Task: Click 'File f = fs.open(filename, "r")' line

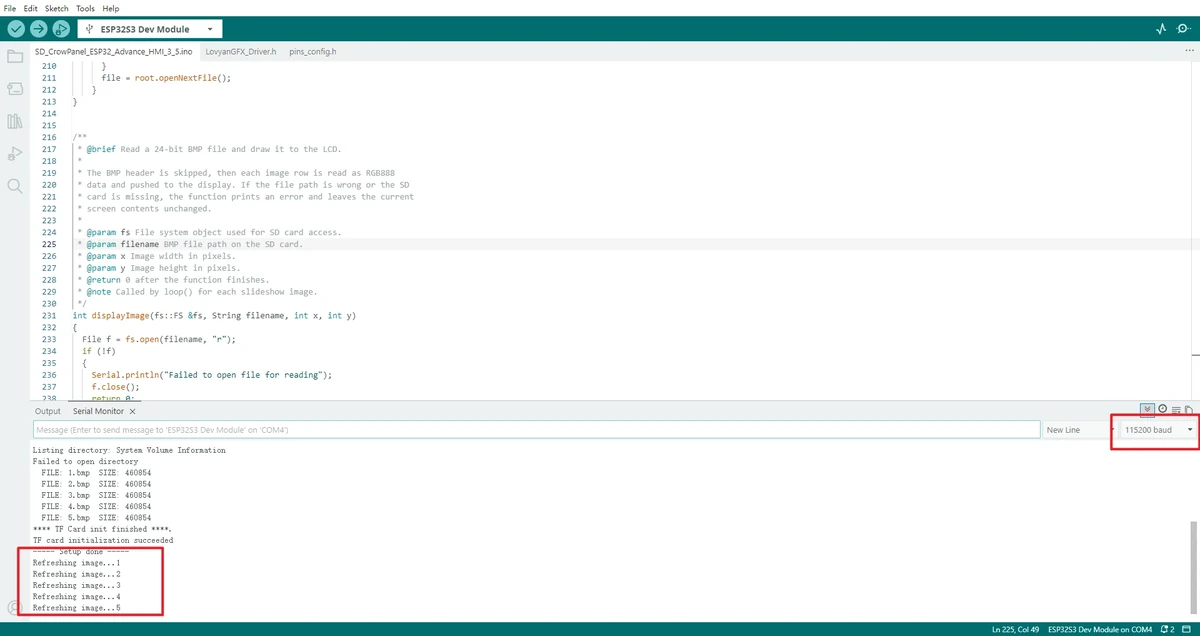Action: (159, 339)
